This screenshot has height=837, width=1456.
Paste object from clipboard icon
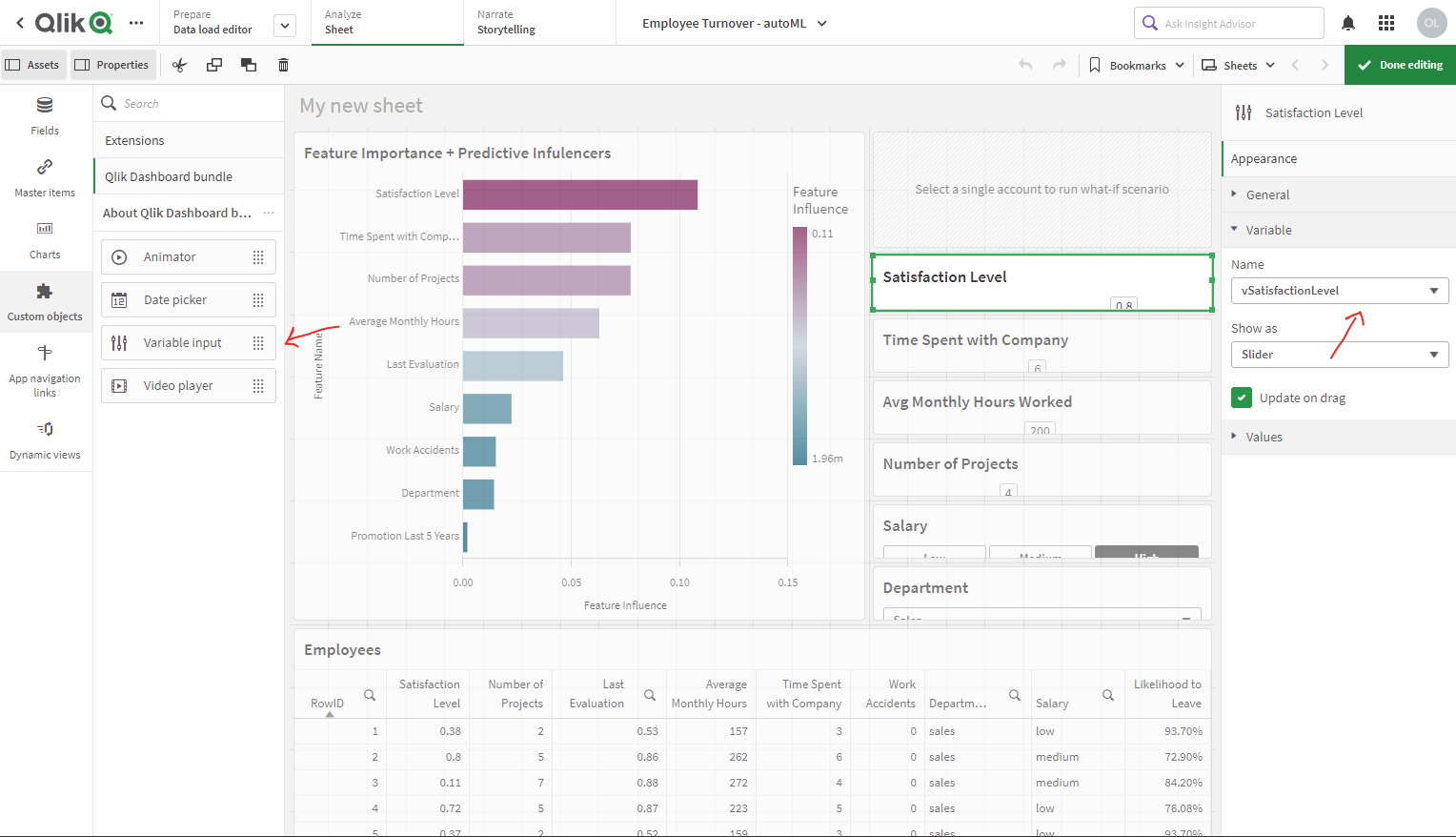(249, 65)
